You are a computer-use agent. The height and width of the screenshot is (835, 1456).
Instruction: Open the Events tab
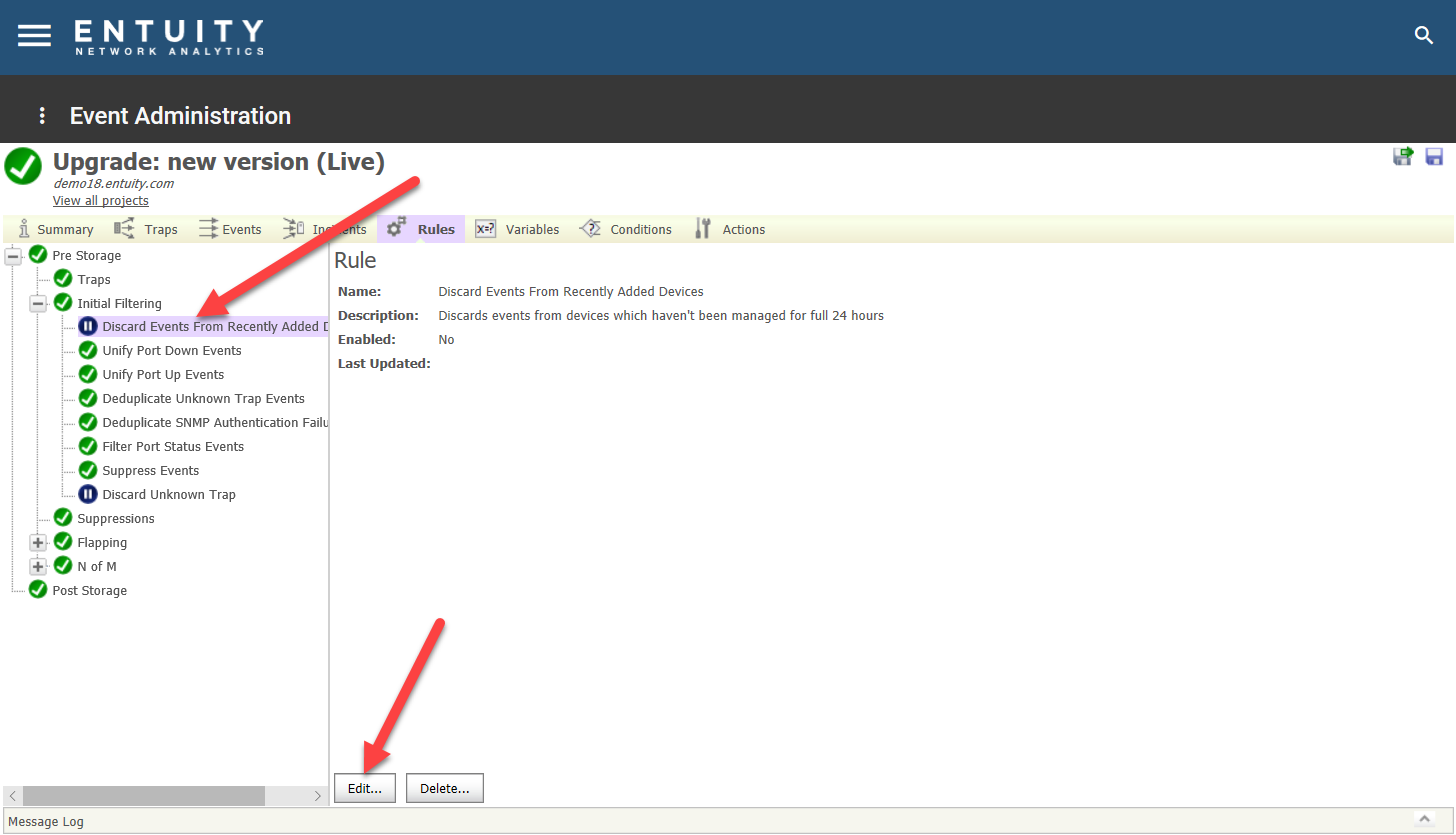click(230, 229)
